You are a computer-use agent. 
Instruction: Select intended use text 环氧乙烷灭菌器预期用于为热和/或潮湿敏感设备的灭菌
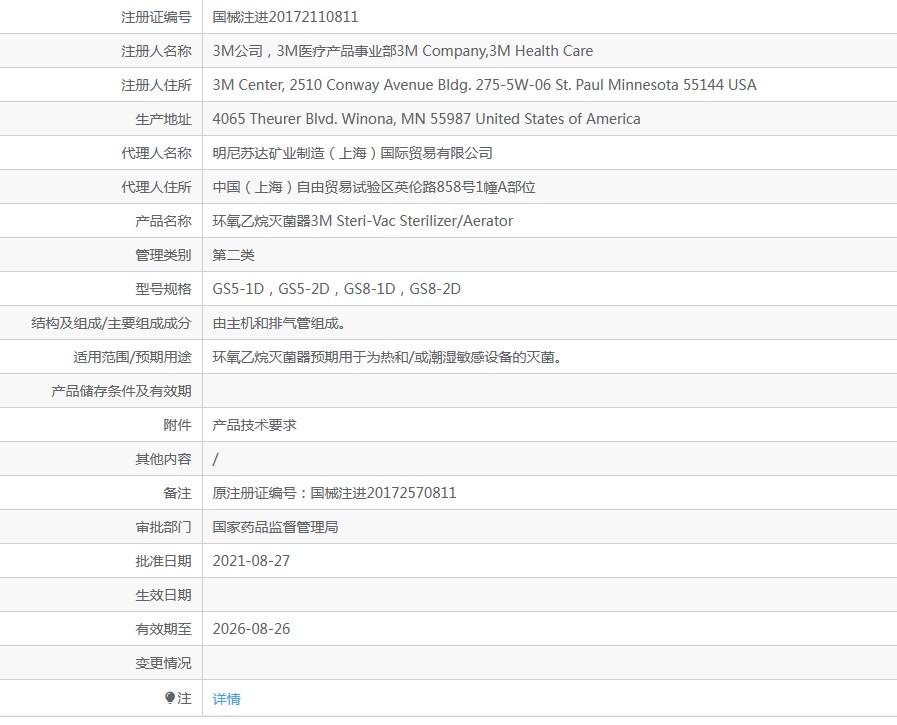[x=383, y=357]
